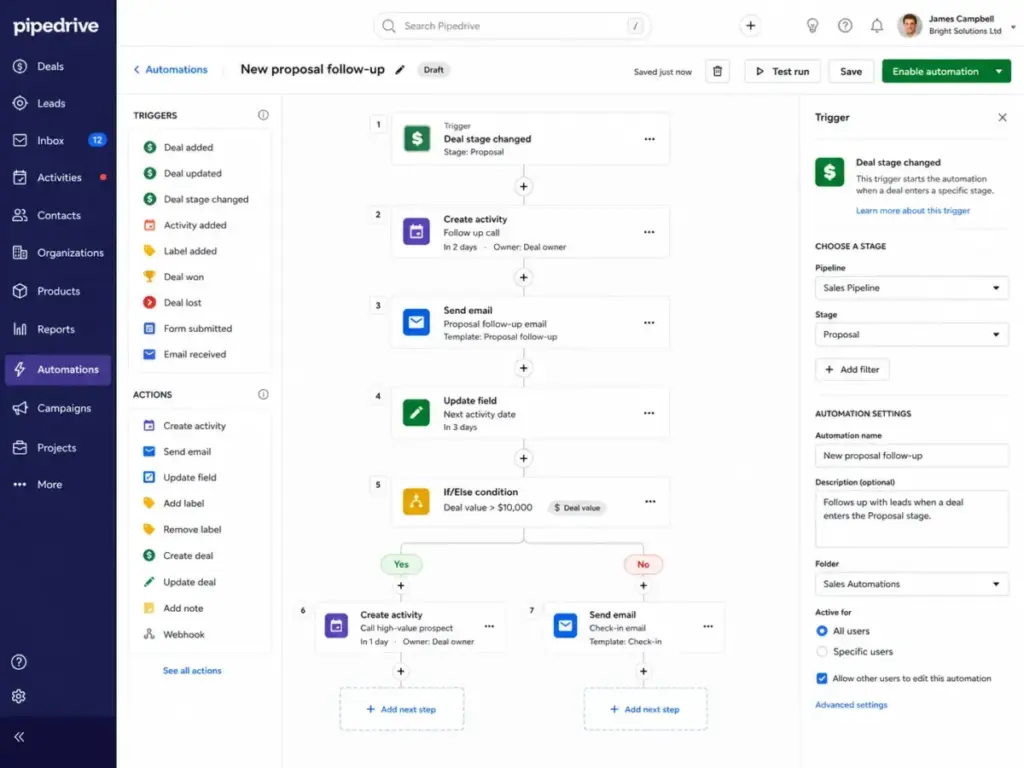Open the top bar help question icon
This screenshot has height=768, width=1024.
pyautogui.click(x=845, y=25)
